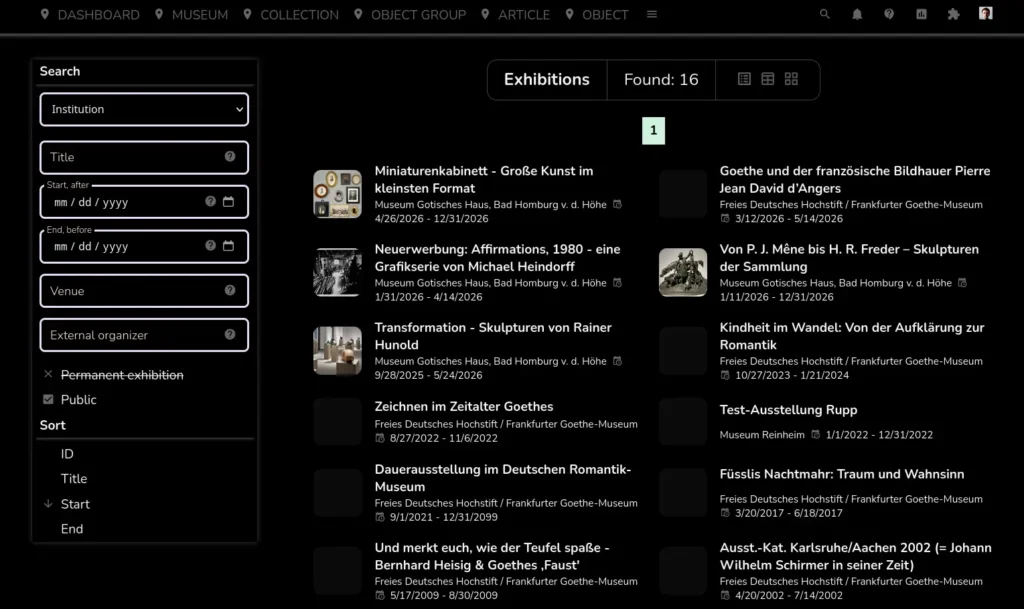Show help for External organizer field
1024x609 pixels.
(230, 335)
